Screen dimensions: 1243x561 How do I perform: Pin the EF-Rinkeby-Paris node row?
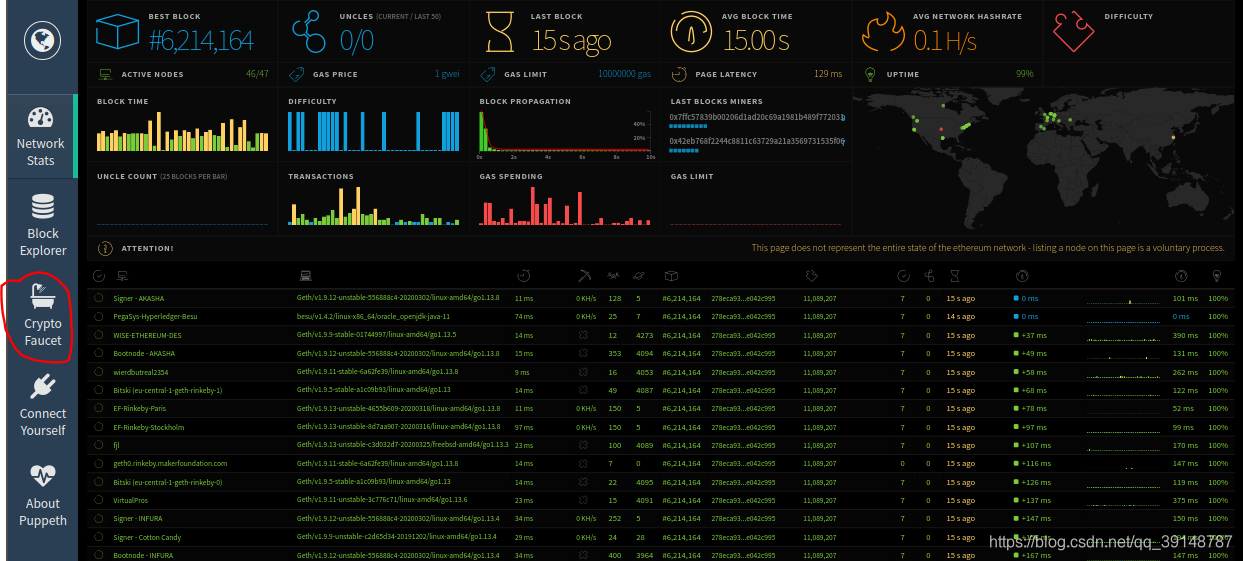coord(98,408)
